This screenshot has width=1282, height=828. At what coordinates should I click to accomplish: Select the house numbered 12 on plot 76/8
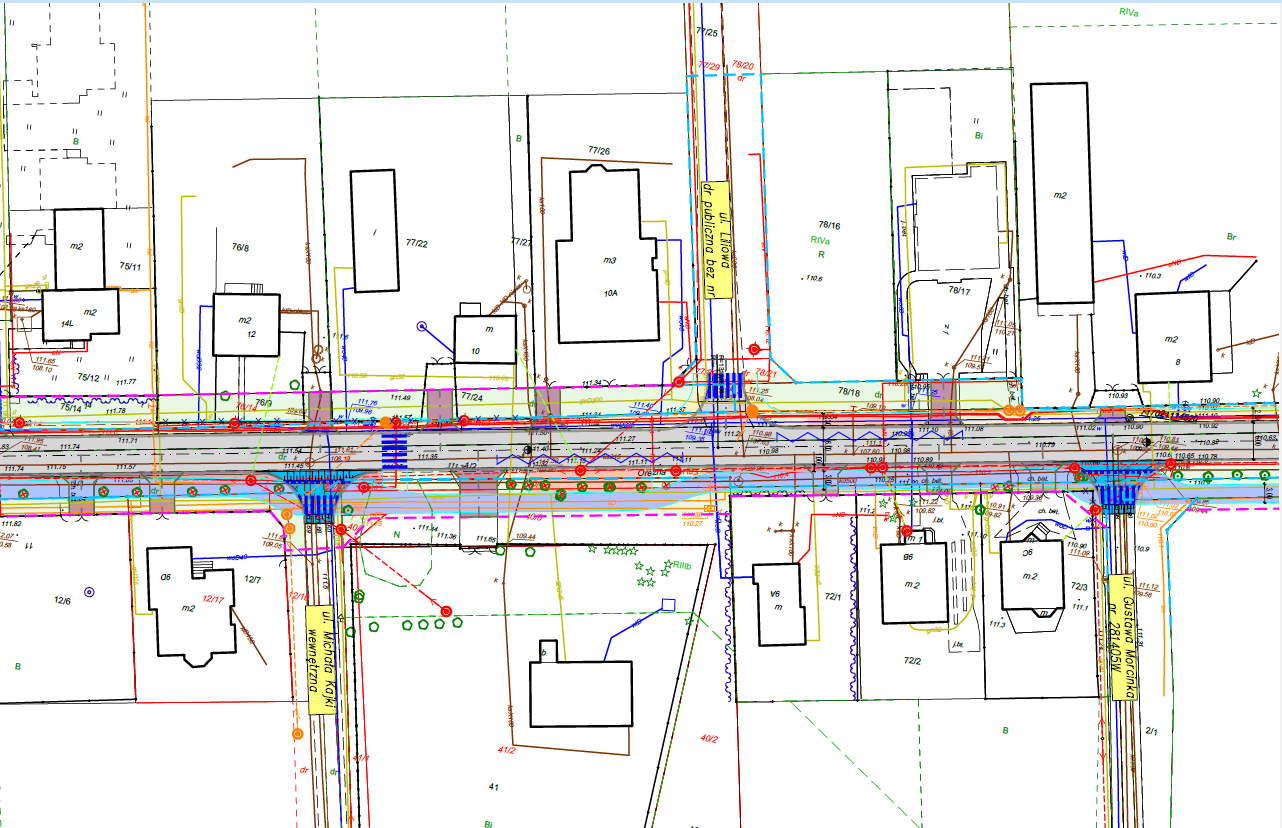246,324
